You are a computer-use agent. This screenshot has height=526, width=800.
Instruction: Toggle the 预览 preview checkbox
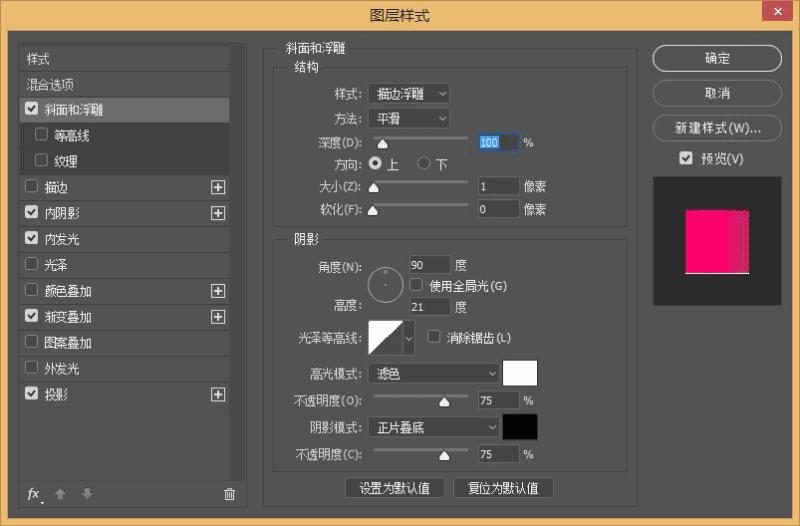coord(686,158)
